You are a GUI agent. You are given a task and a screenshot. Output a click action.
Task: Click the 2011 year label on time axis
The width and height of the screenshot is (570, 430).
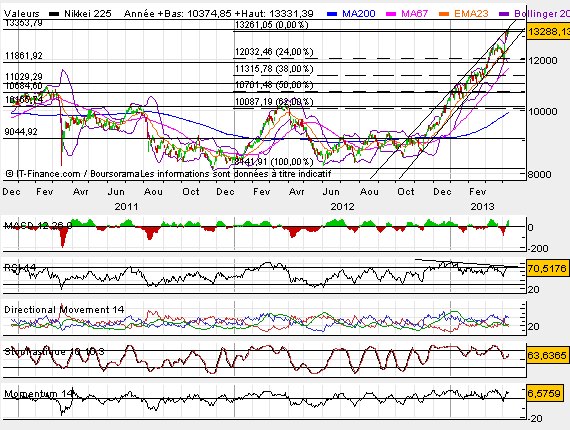pos(126,206)
